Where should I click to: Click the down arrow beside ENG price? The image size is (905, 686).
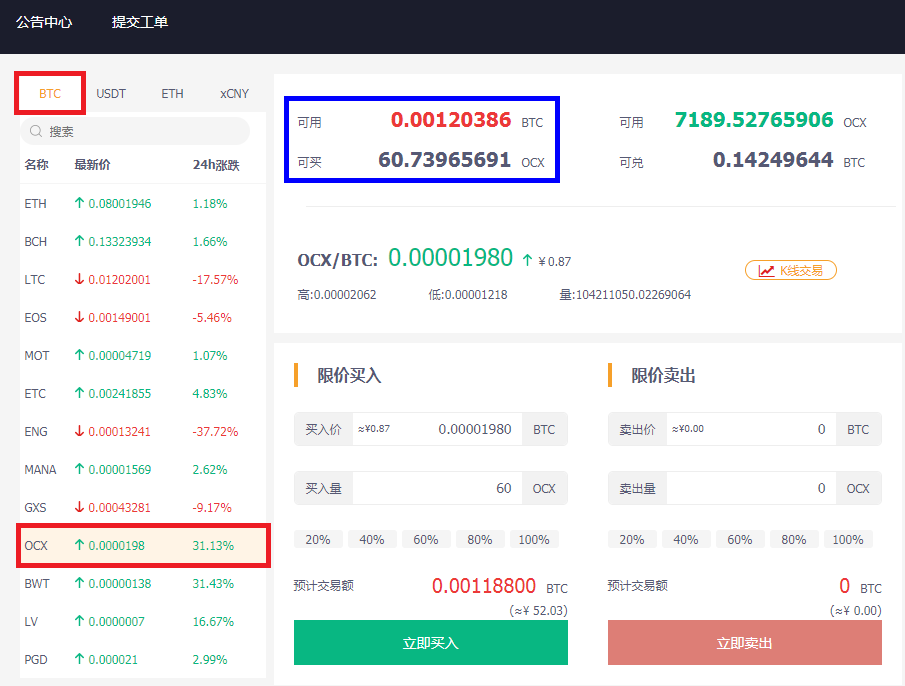80,431
